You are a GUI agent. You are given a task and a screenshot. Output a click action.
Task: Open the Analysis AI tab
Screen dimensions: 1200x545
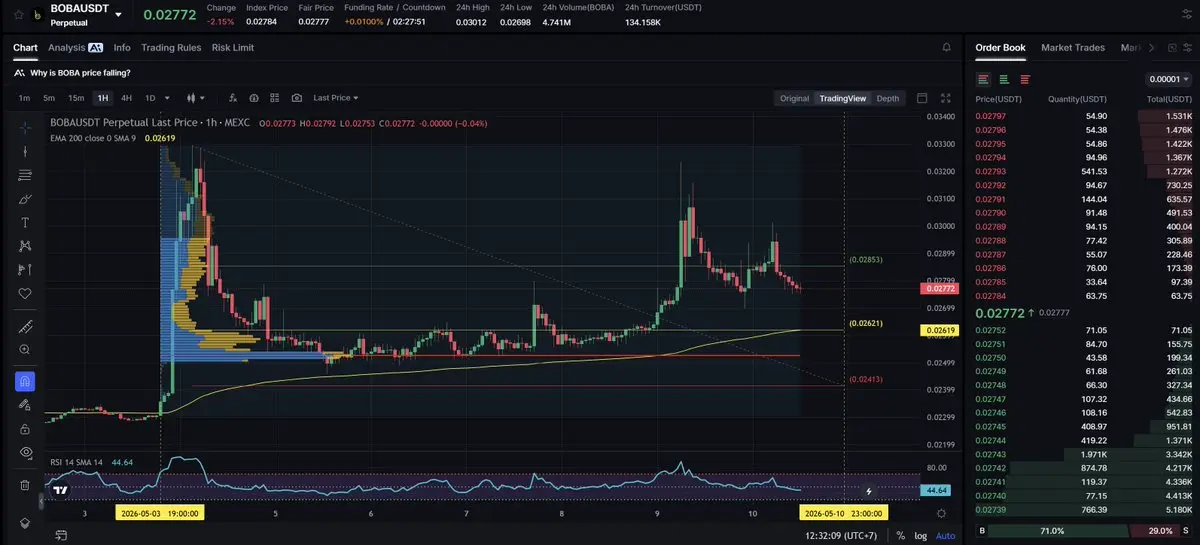coord(76,47)
